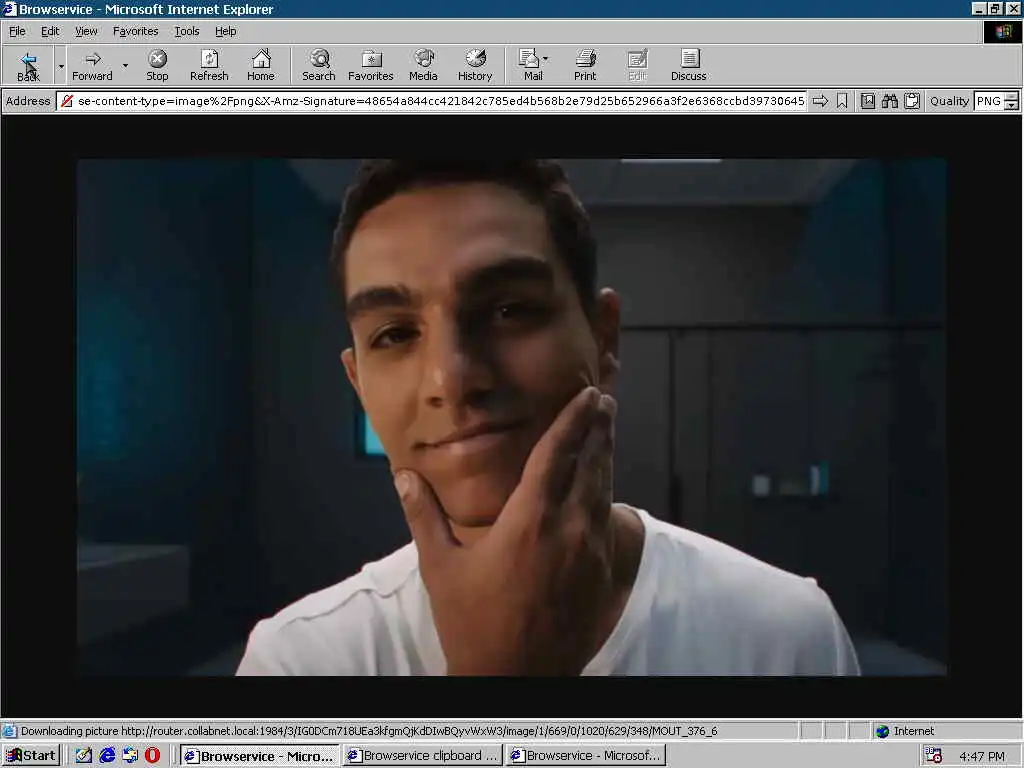Screen dimensions: 1024x768
Task: Click the system tray scheduler icon
Action: click(933, 756)
